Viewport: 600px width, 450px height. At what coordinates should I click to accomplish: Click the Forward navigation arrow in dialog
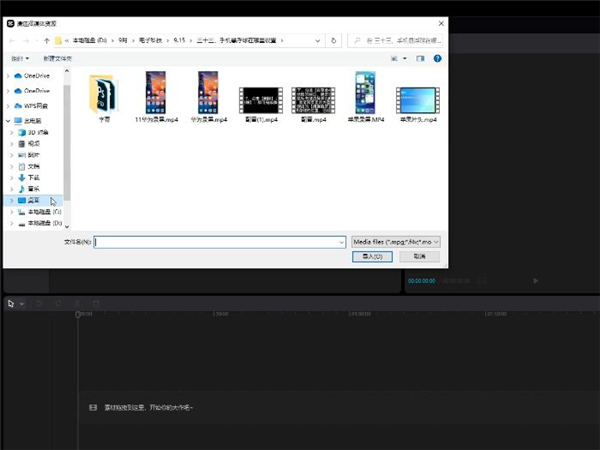coord(26,41)
